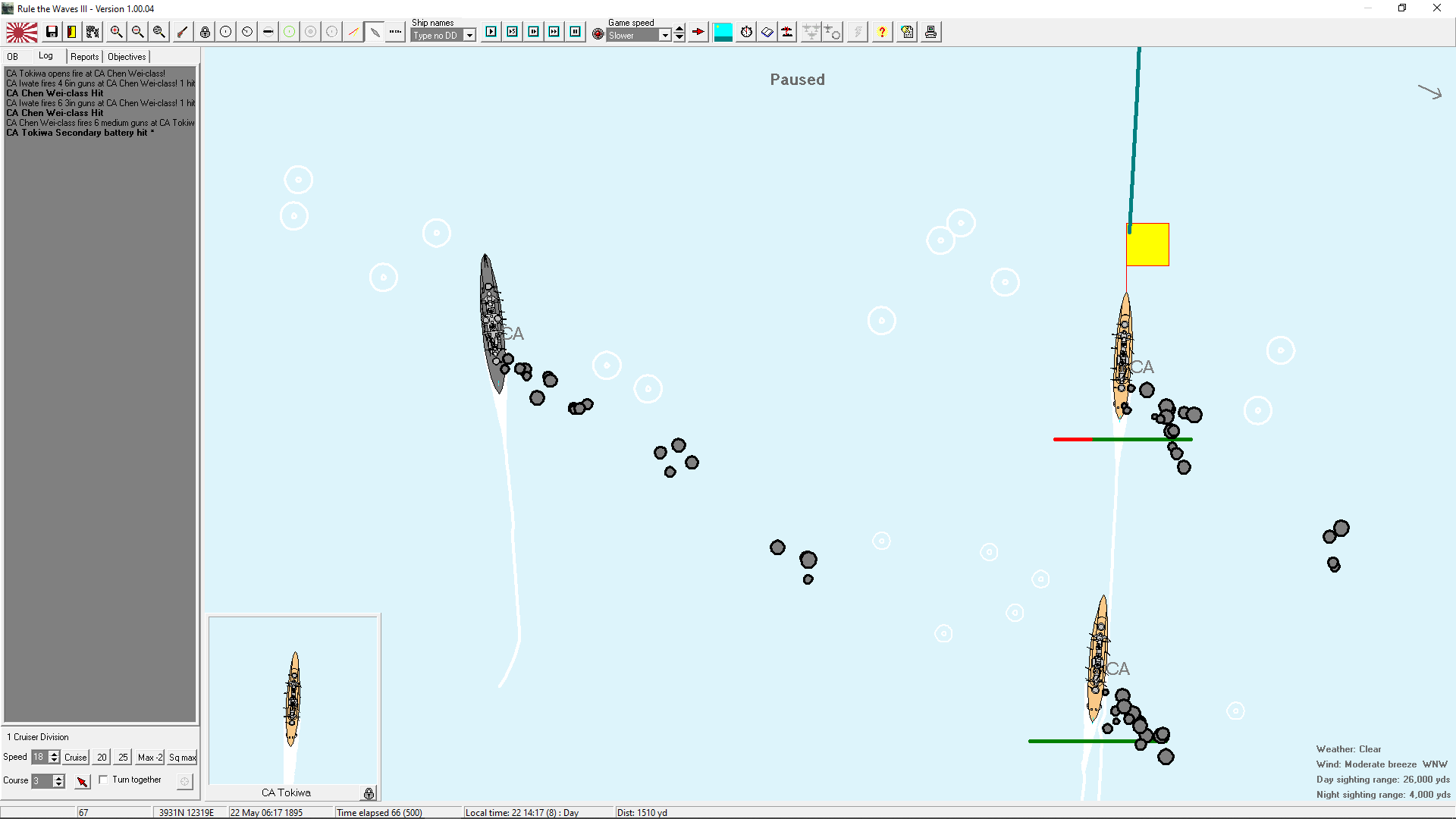
Task: Click the stopwatch toolbar icon
Action: [746, 32]
